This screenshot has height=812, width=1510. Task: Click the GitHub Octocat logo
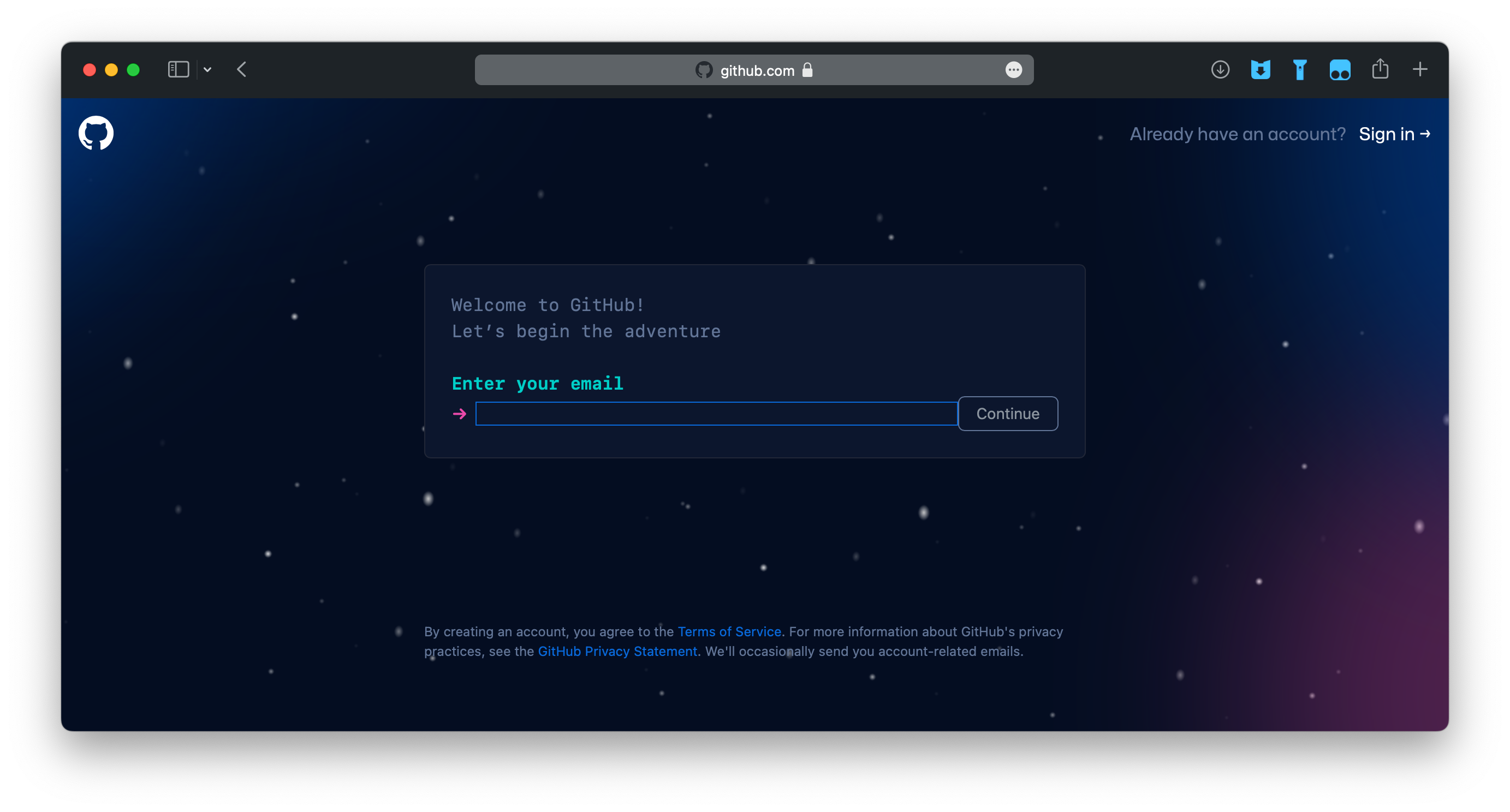coord(96,133)
